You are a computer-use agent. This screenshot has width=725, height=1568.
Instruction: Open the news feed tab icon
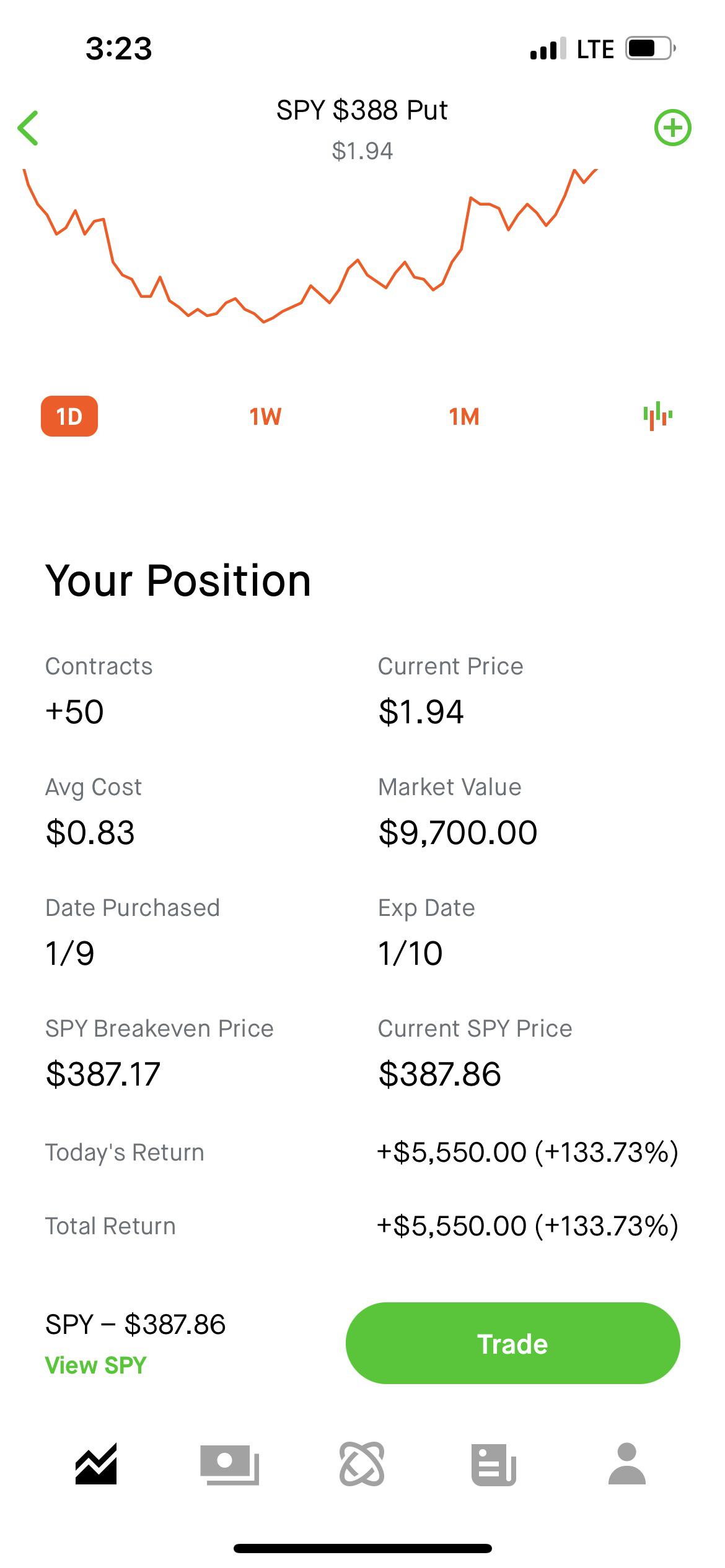click(x=494, y=1464)
